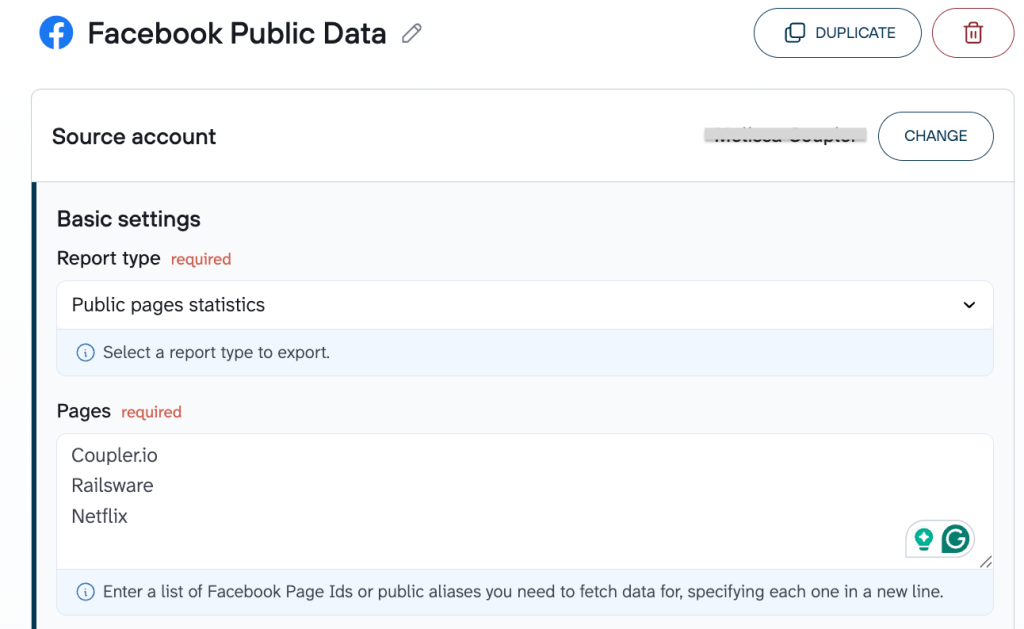Open the Report type dropdown
The height and width of the screenshot is (629, 1024).
pos(524,305)
